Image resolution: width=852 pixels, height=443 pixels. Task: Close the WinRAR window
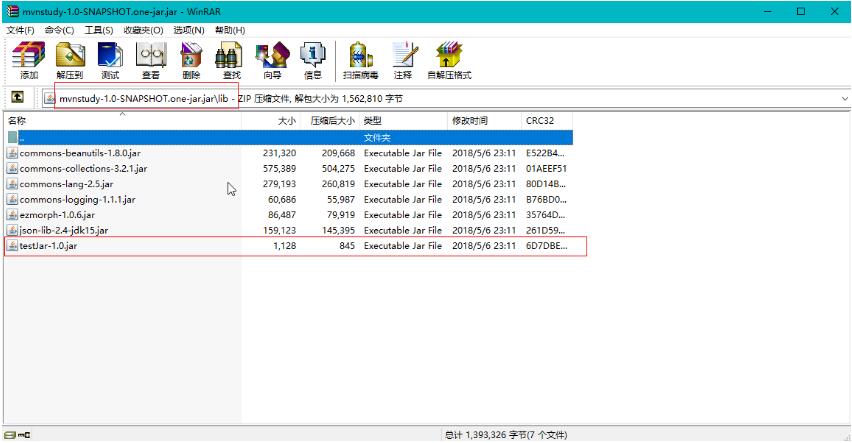tap(835, 11)
